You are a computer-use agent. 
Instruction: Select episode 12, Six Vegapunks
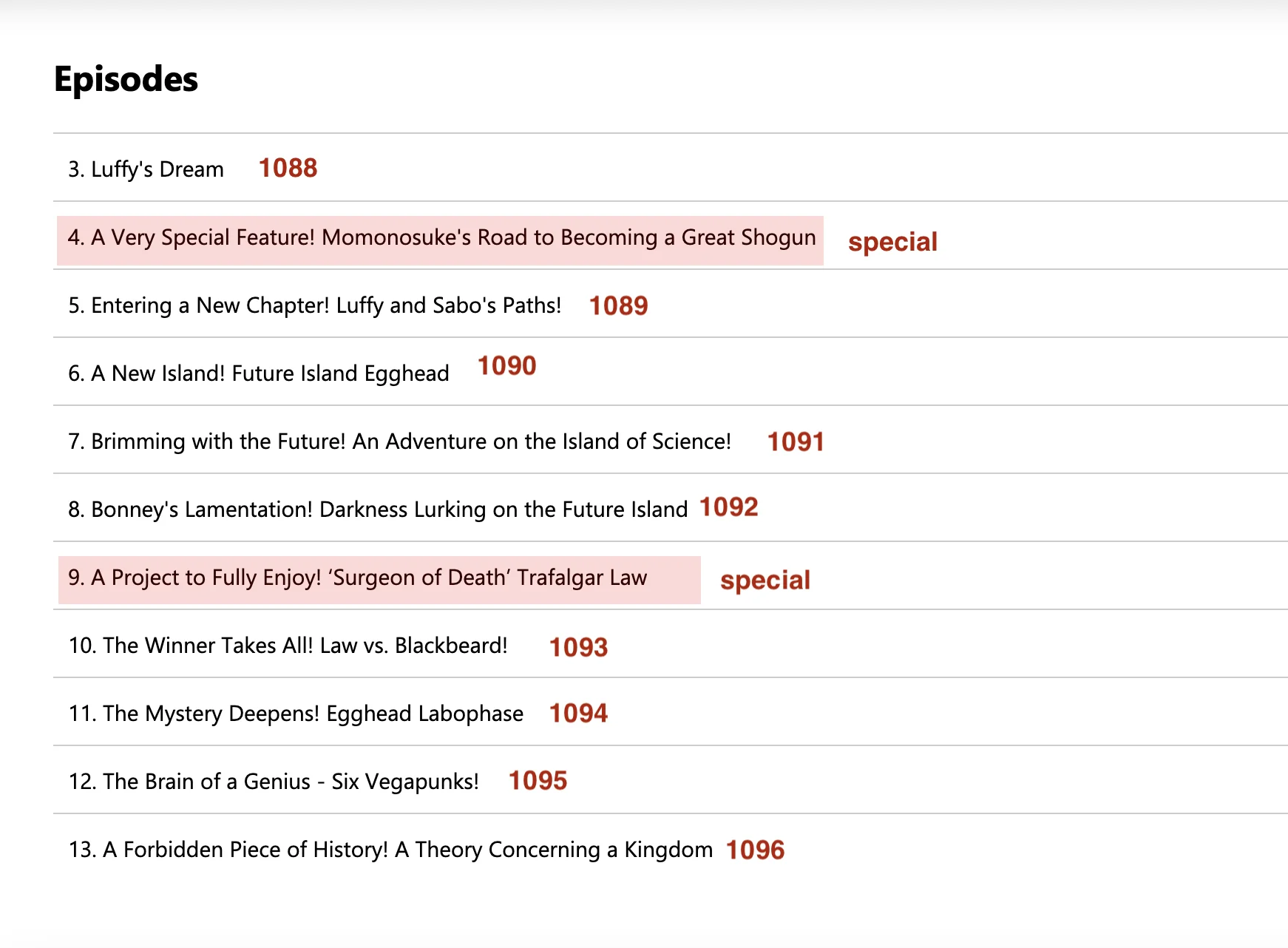click(x=274, y=781)
